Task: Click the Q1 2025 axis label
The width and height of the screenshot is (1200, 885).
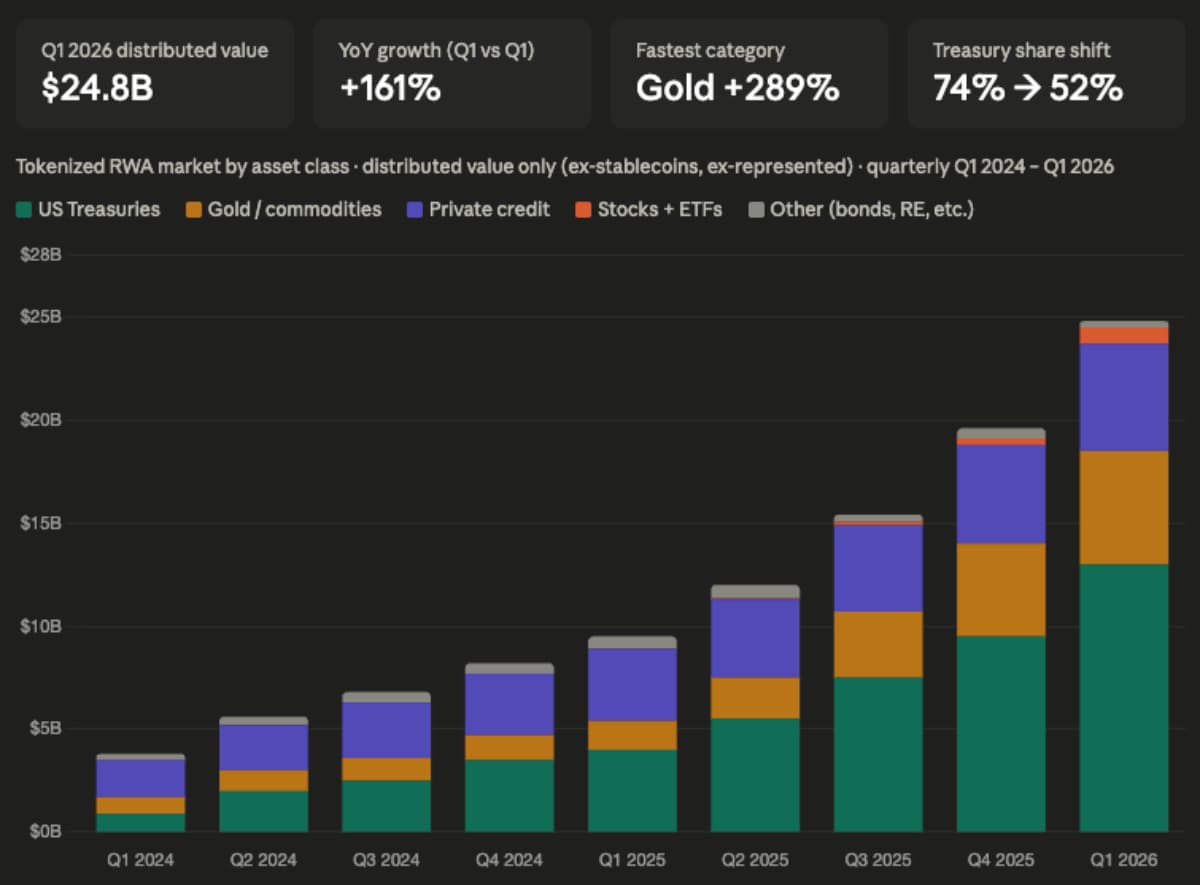Action: pos(632,859)
